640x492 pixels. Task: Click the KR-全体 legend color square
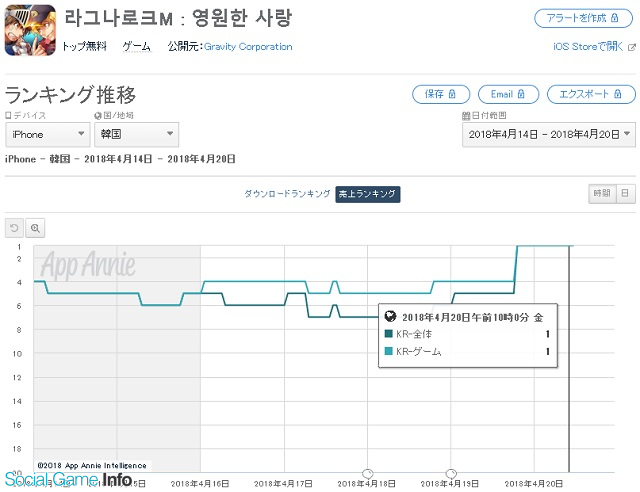389,334
